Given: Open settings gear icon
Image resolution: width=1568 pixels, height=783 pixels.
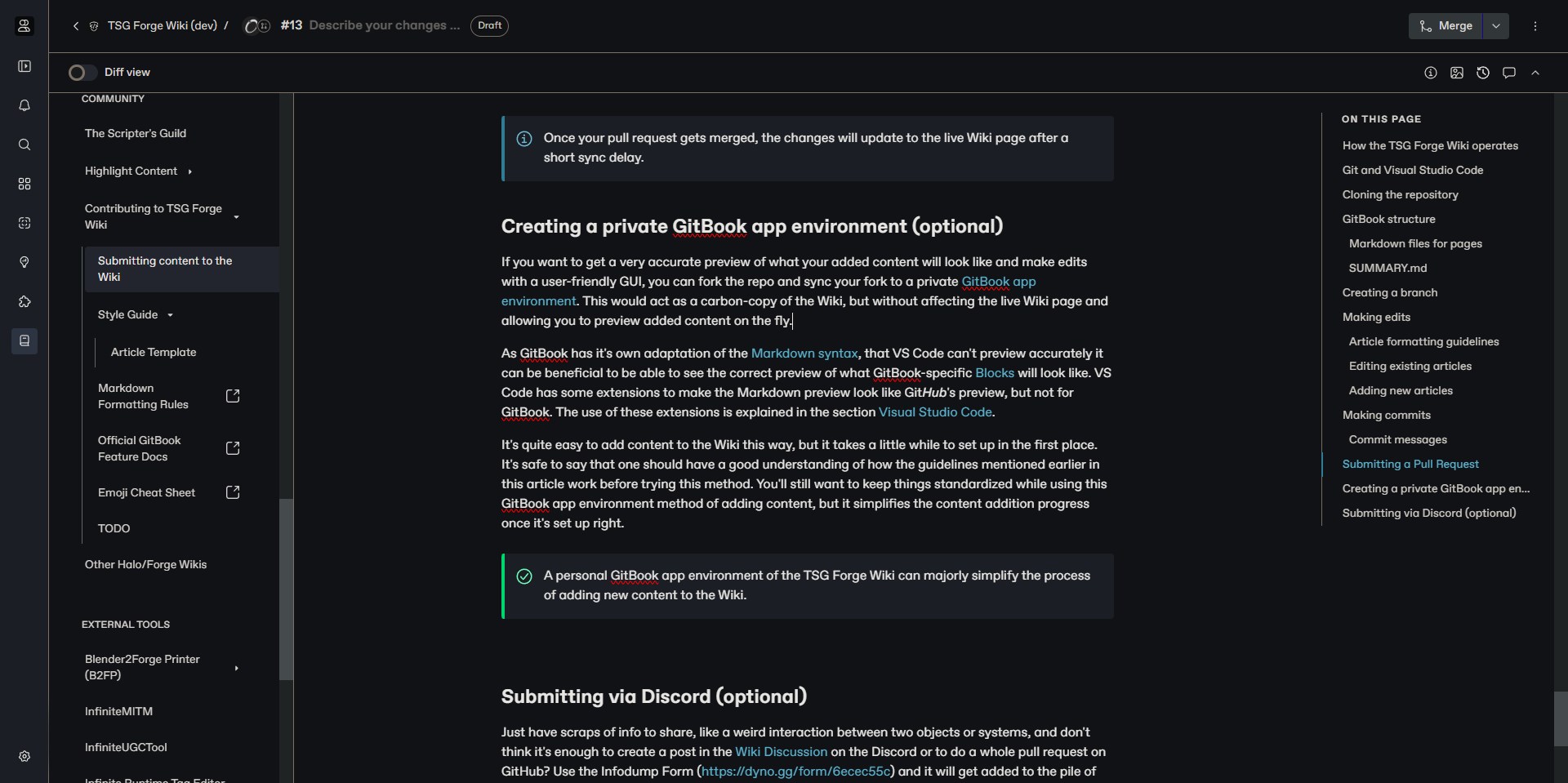Looking at the screenshot, I should tap(24, 756).
